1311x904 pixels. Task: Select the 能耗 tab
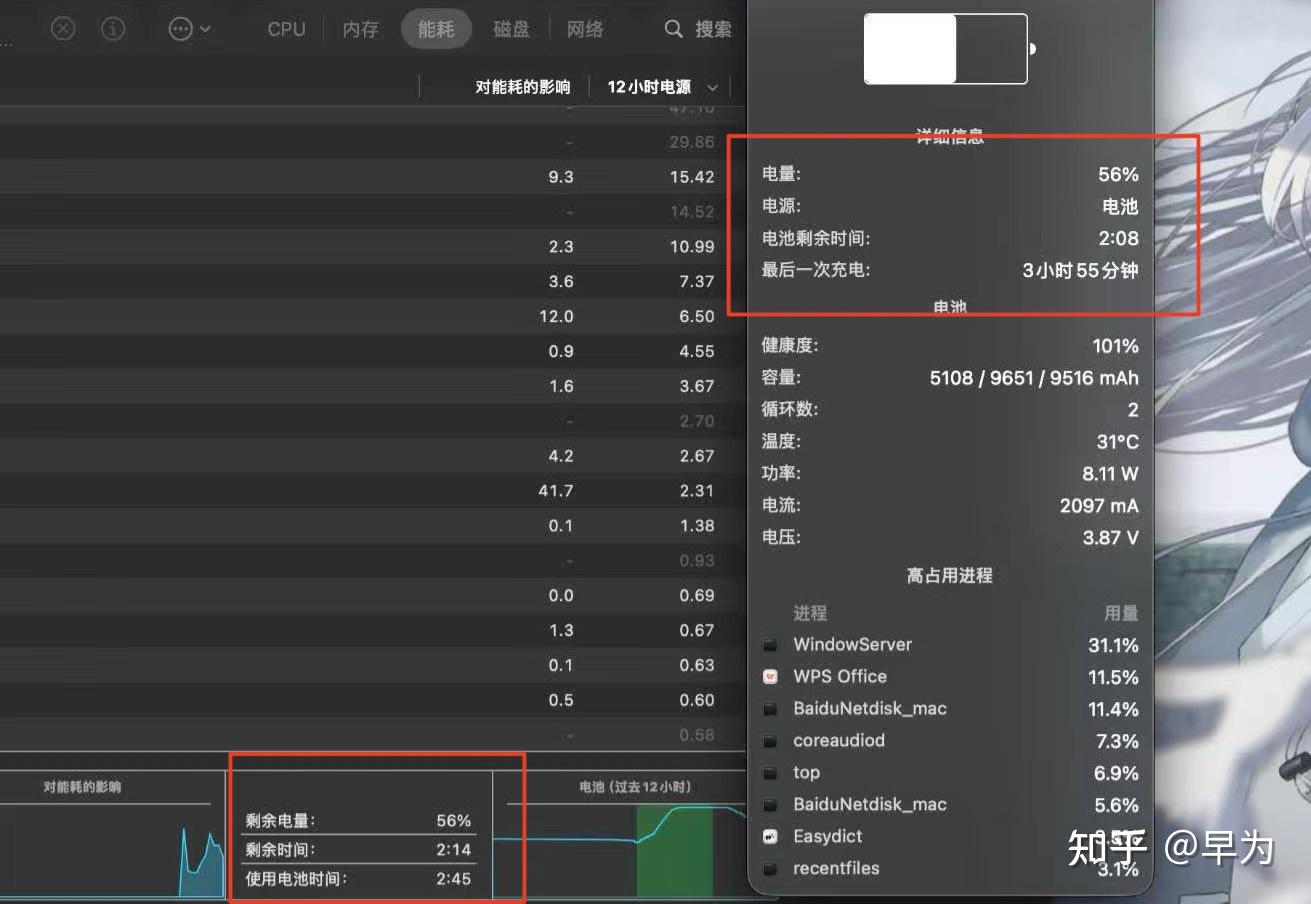point(436,29)
